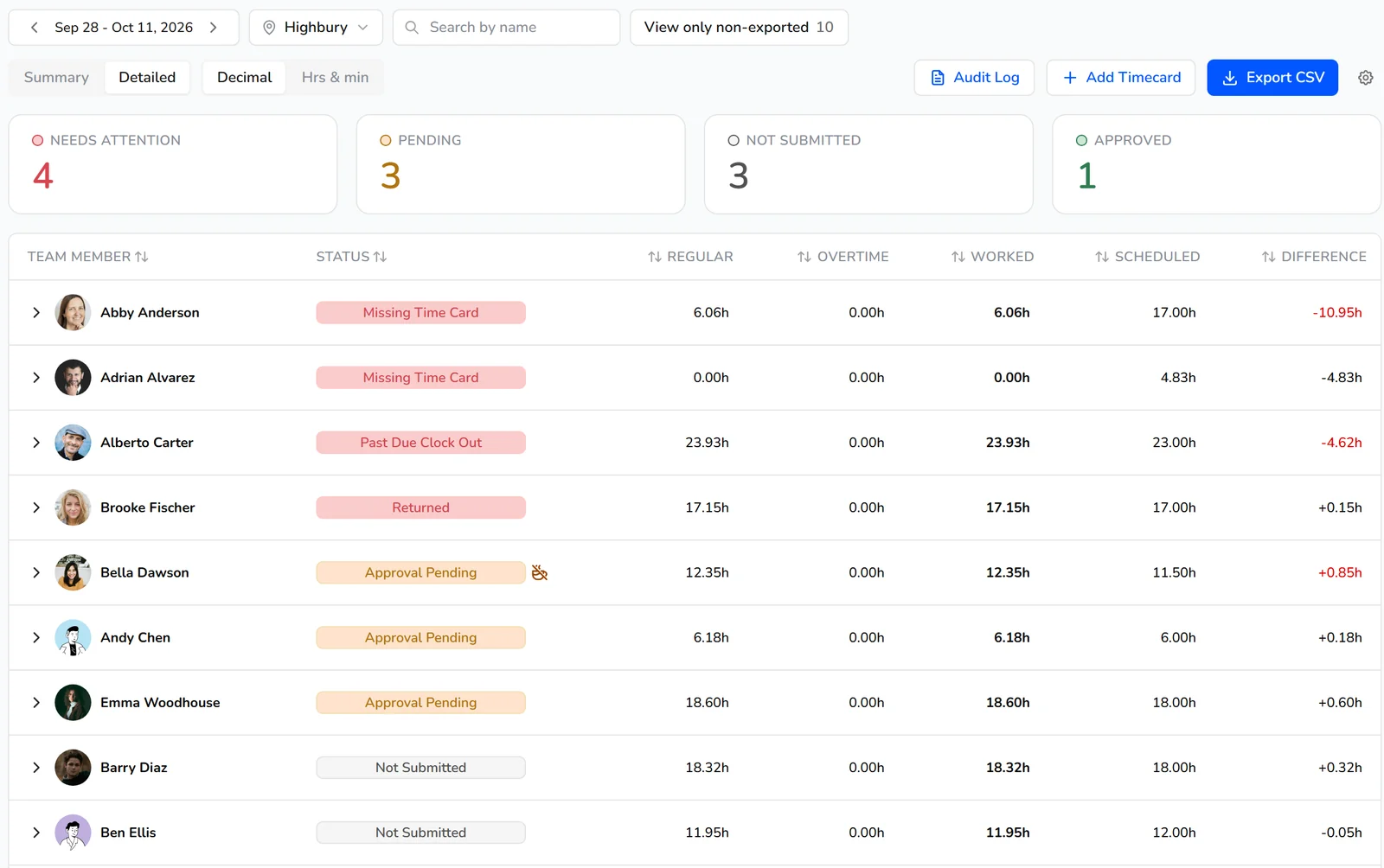Expand Andy Chen's row
1384x868 pixels.
pyautogui.click(x=36, y=638)
